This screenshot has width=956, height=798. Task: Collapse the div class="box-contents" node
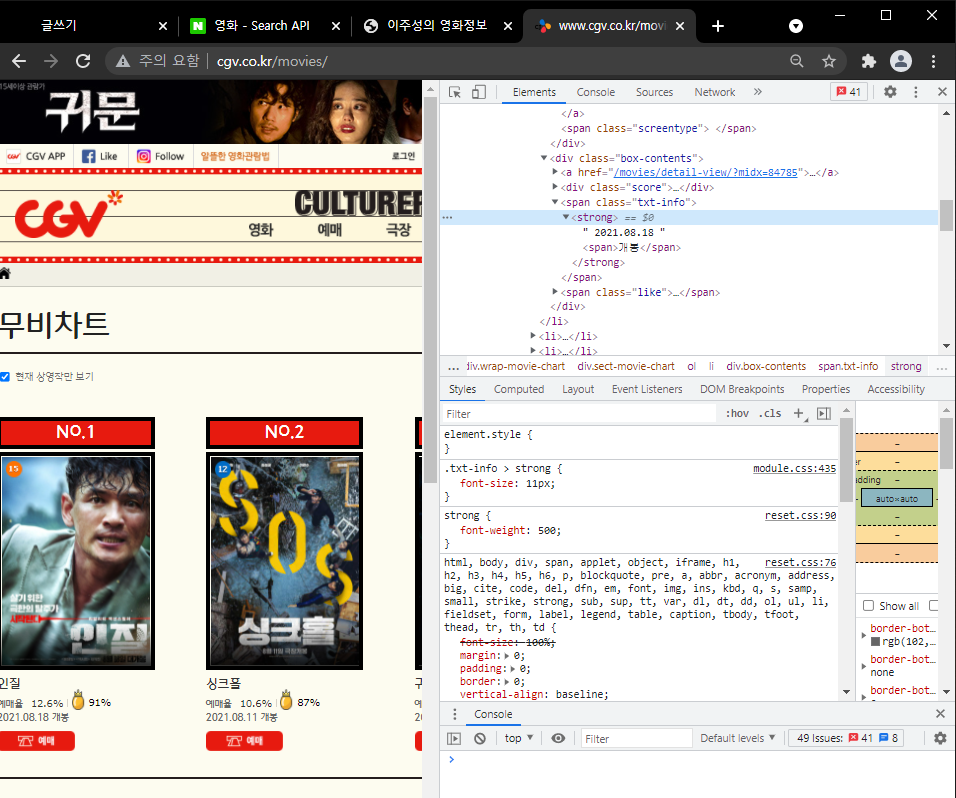click(x=544, y=158)
